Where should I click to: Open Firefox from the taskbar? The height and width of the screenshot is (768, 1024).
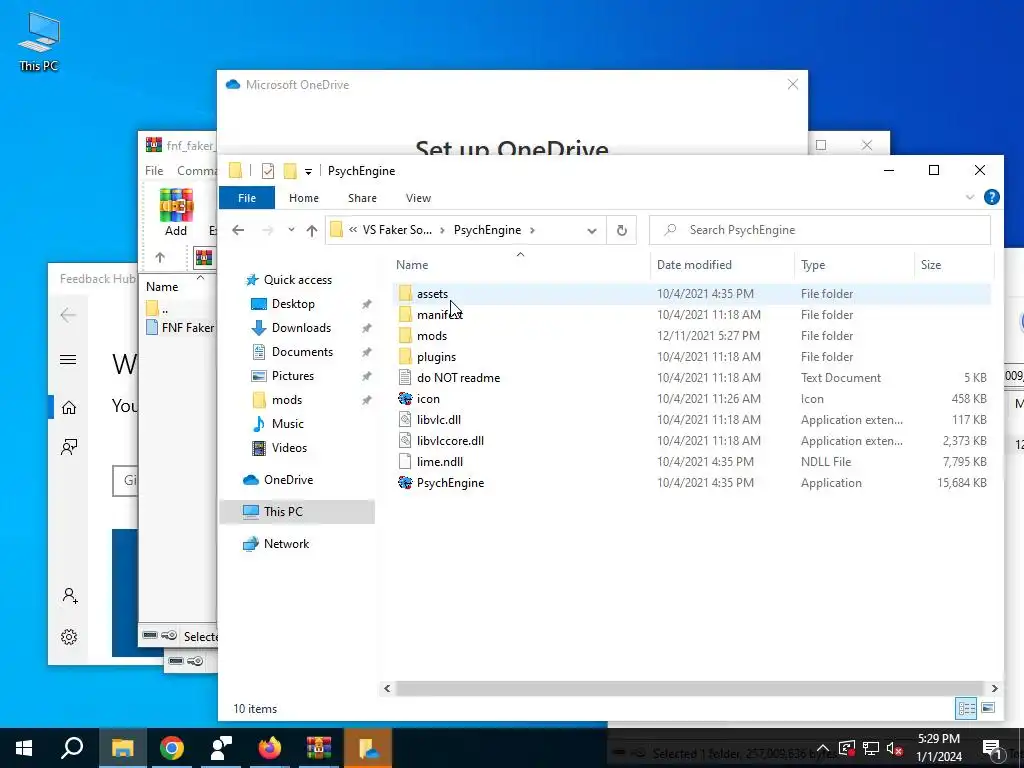[269, 748]
